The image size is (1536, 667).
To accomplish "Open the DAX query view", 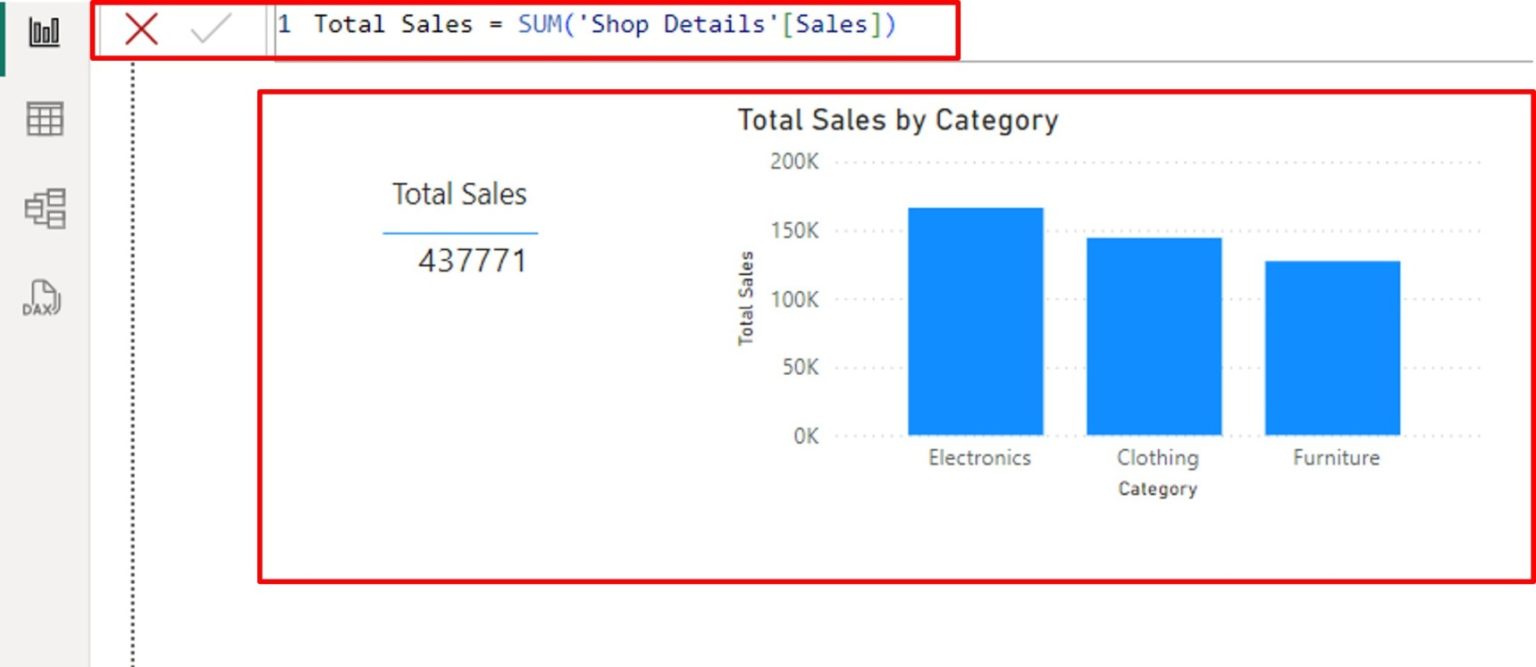I will coord(40,296).
